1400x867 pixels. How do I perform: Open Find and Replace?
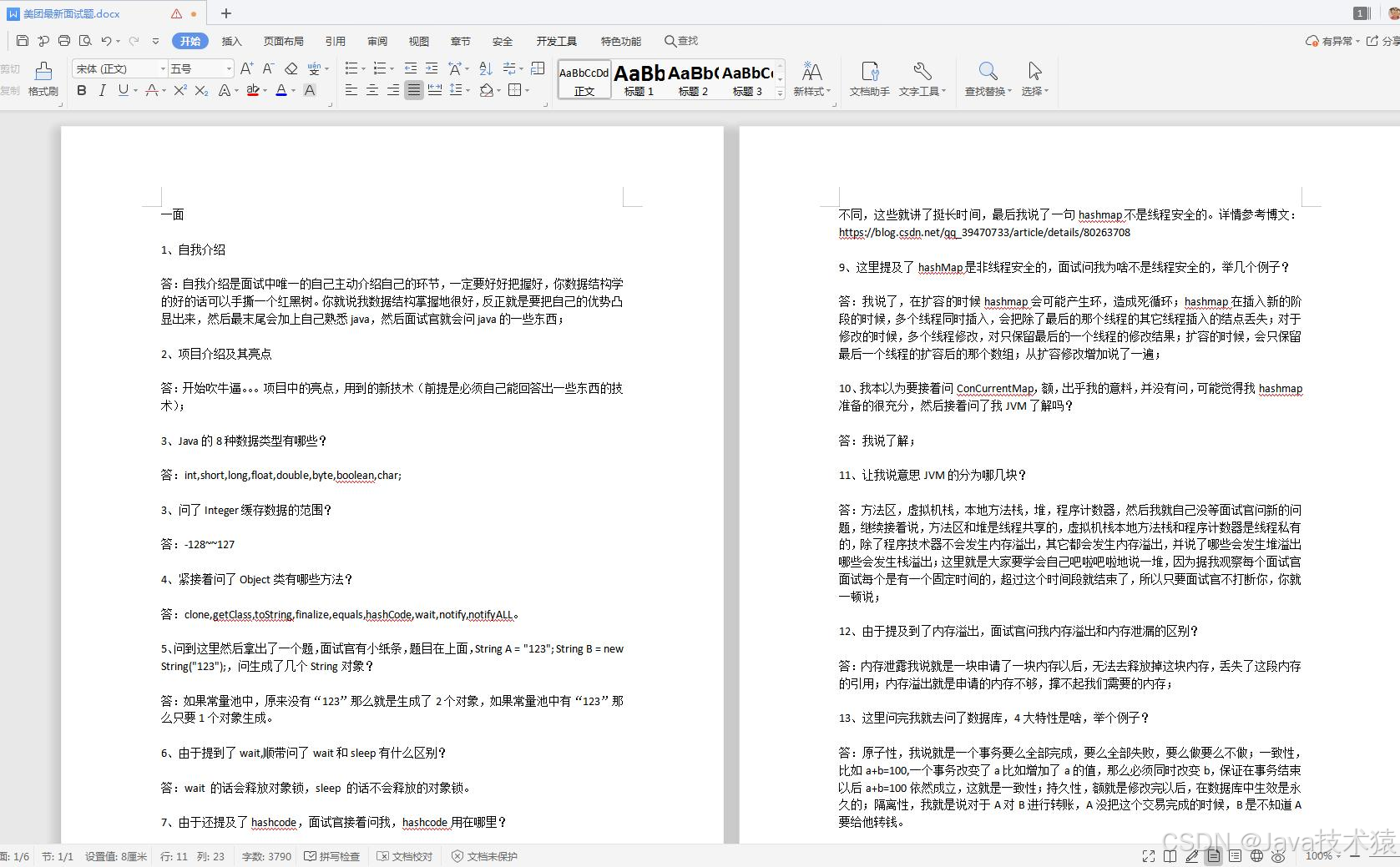click(987, 79)
